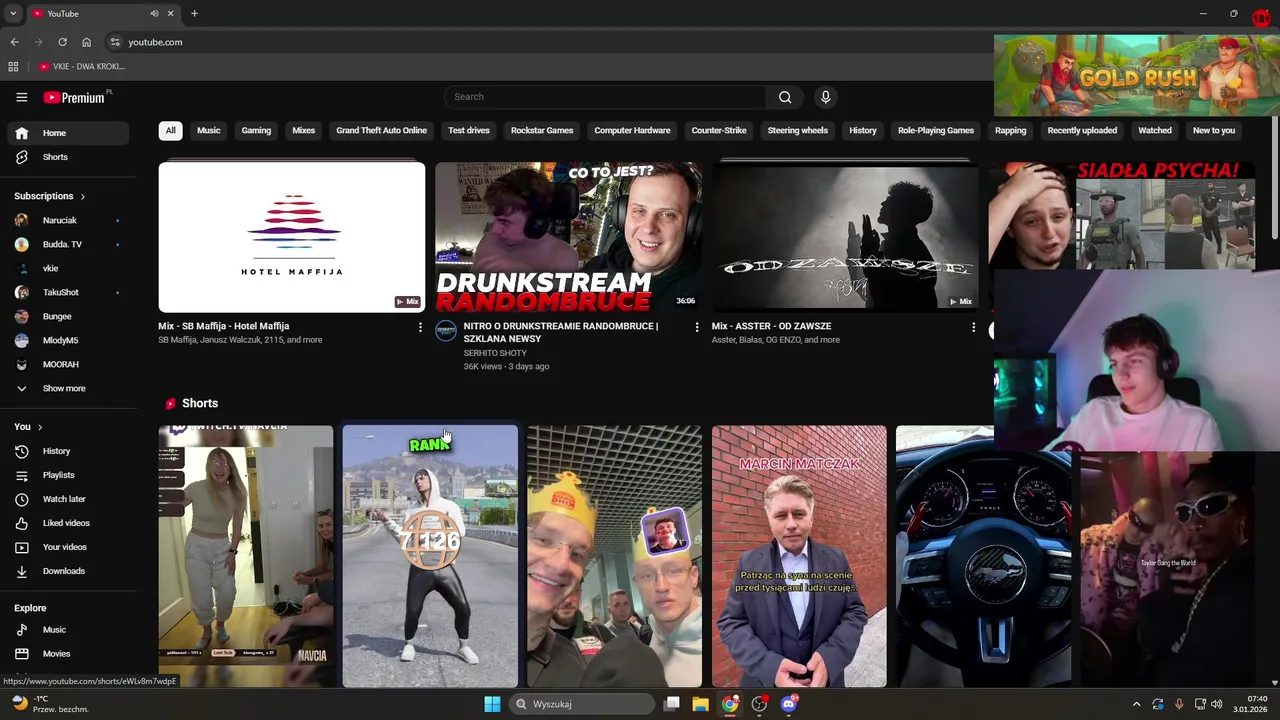Play OD ZAWSZE mix thumbnail
1280x720 pixels.
[x=845, y=237]
